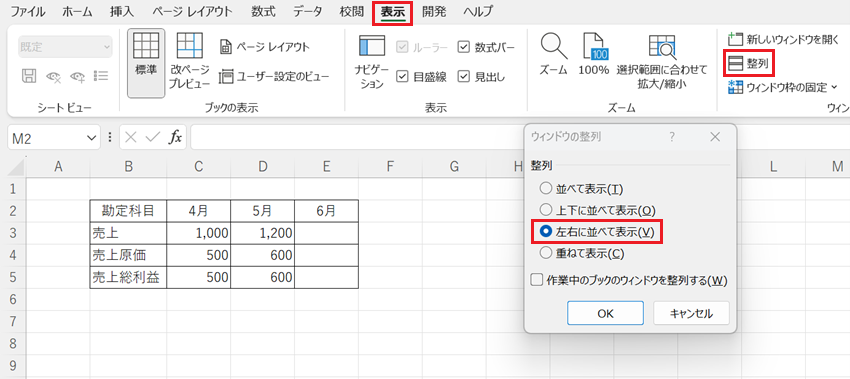Click OK in the arrange dialog

point(605,313)
